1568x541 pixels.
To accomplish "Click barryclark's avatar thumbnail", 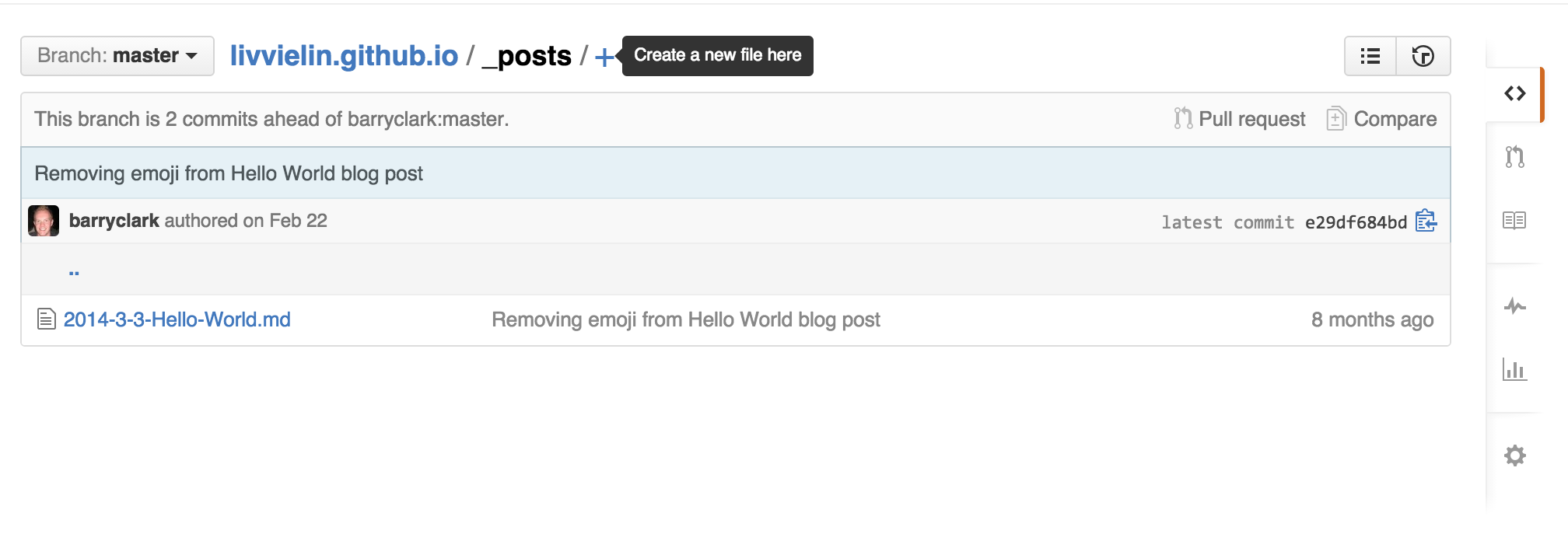I will [x=44, y=221].
